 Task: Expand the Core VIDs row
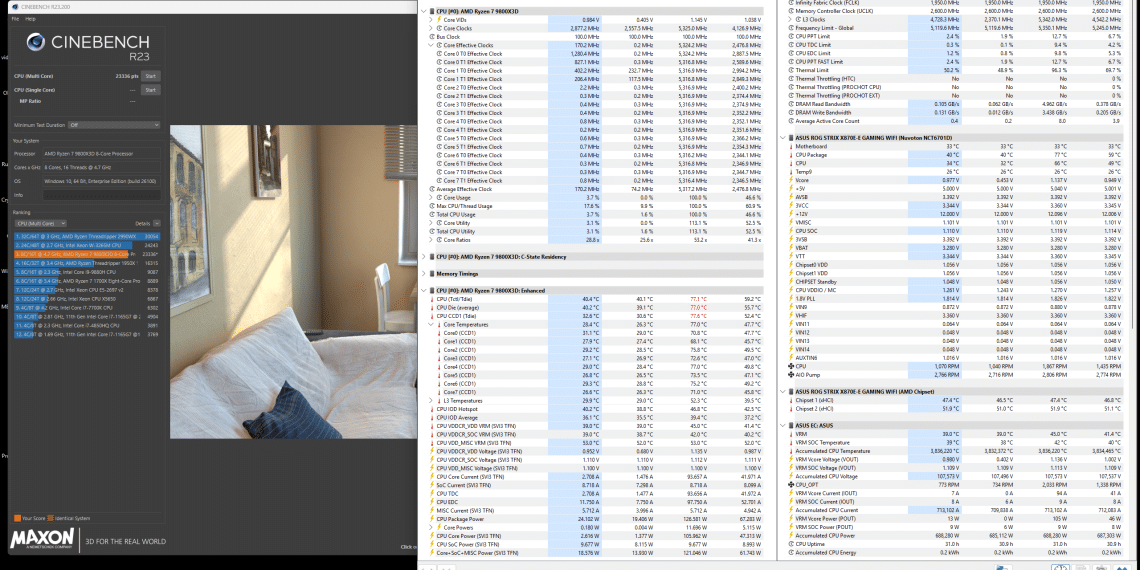point(431,20)
